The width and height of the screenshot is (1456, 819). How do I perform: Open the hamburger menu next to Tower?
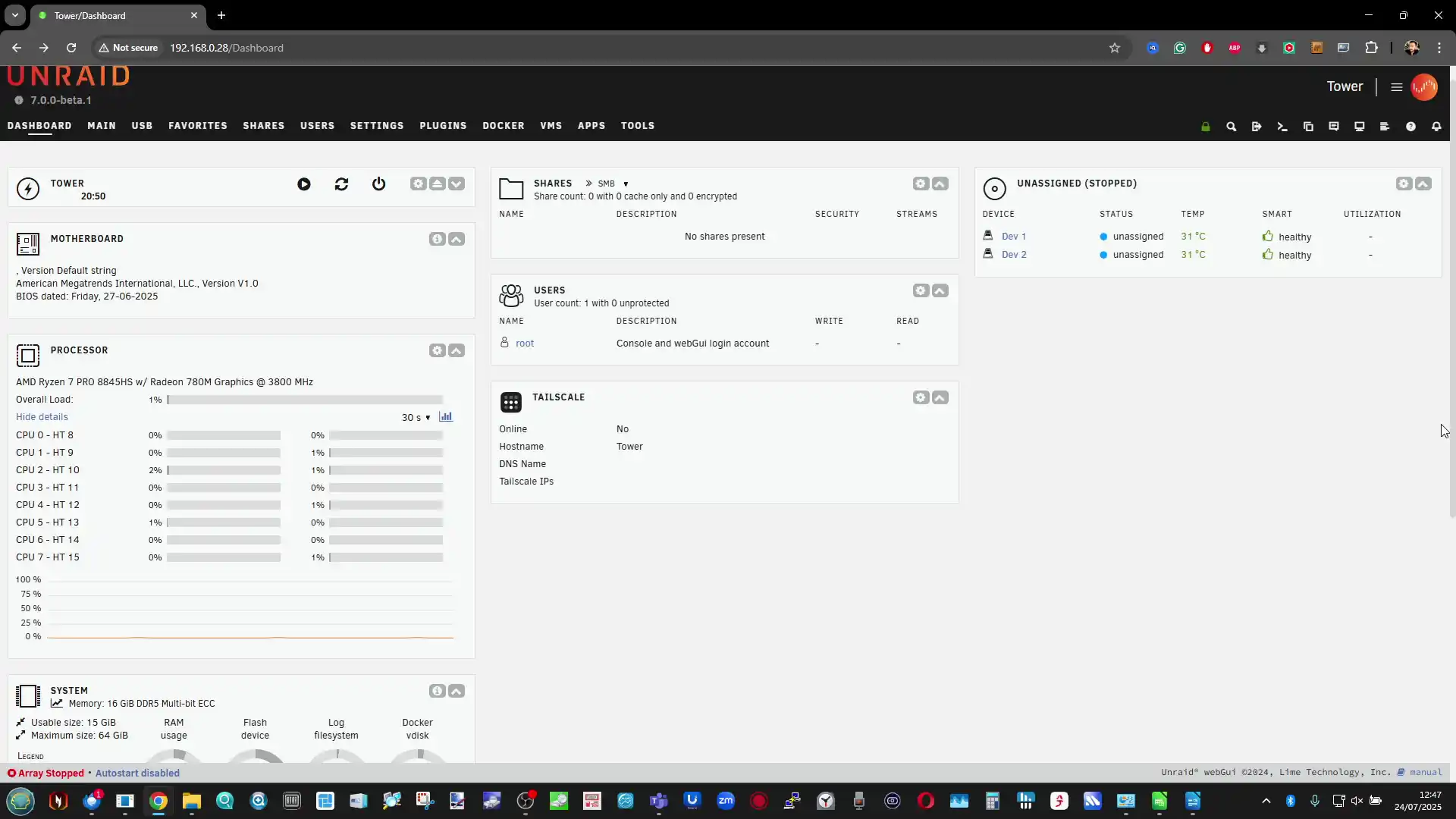1396,87
